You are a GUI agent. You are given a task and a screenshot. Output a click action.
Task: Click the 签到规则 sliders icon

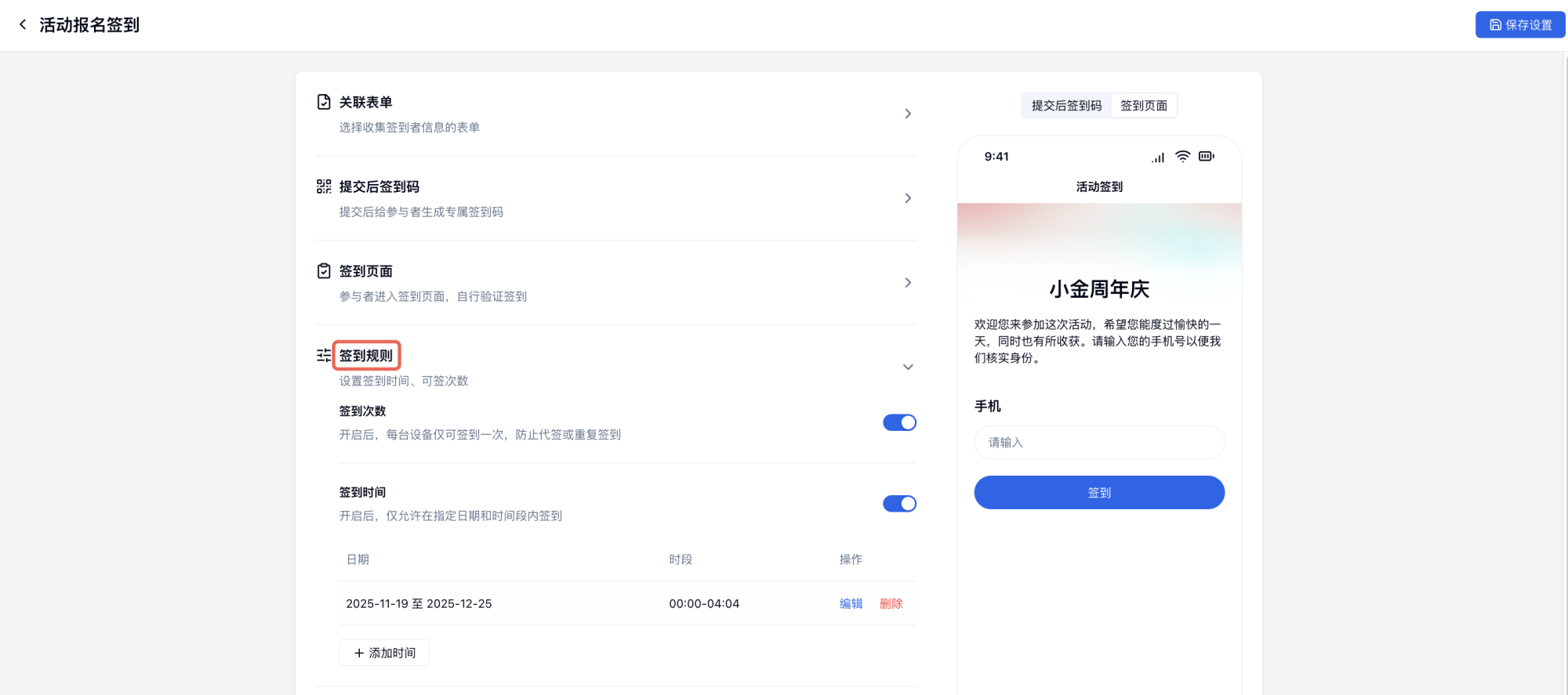click(324, 356)
